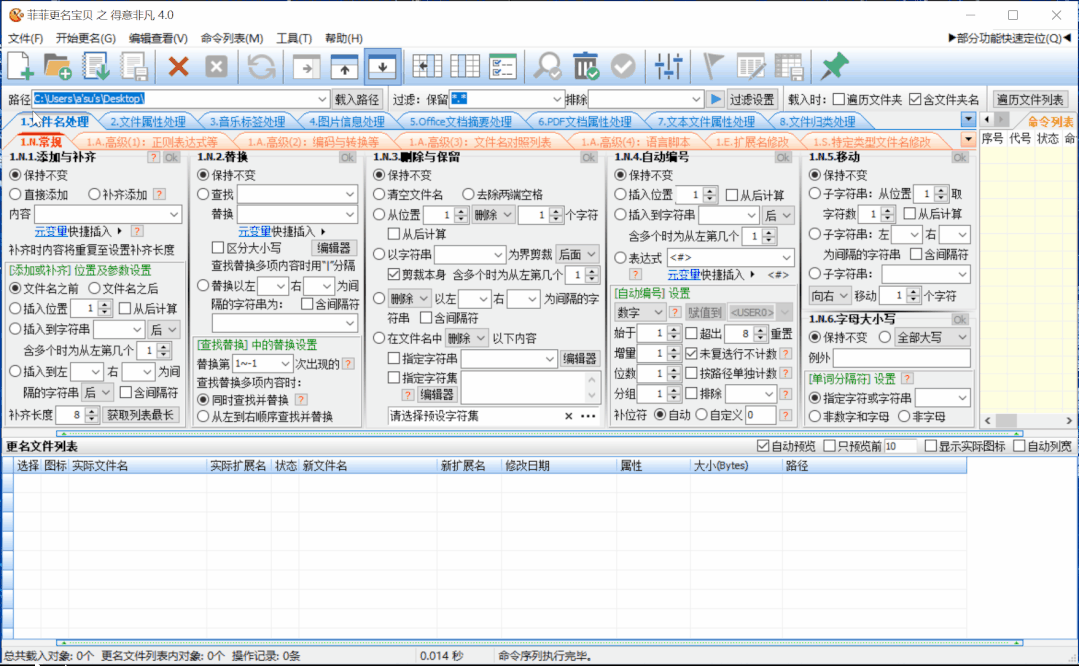Screen dimensions: 1079x666
Task: Open the 全部大写 case dropdown
Action: pos(932,337)
